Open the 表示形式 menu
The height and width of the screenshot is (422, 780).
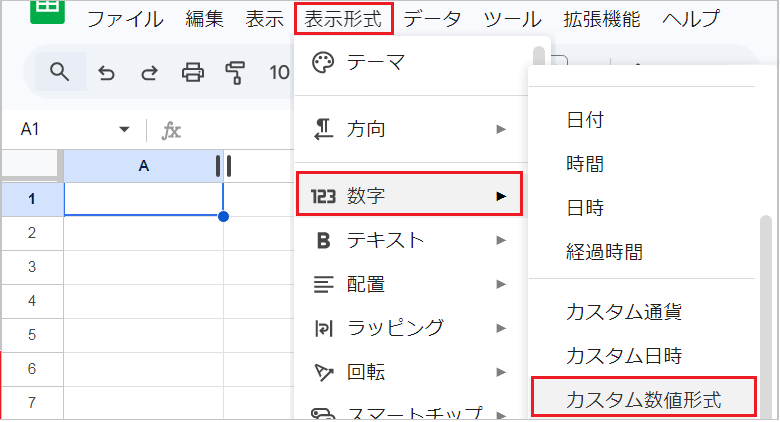pos(343,19)
